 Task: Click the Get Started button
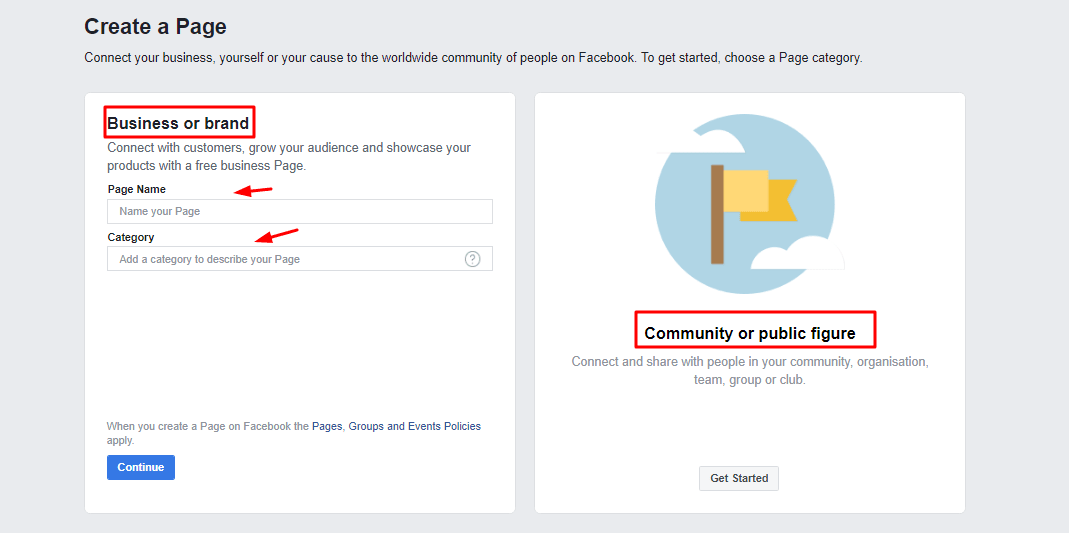[x=739, y=478]
